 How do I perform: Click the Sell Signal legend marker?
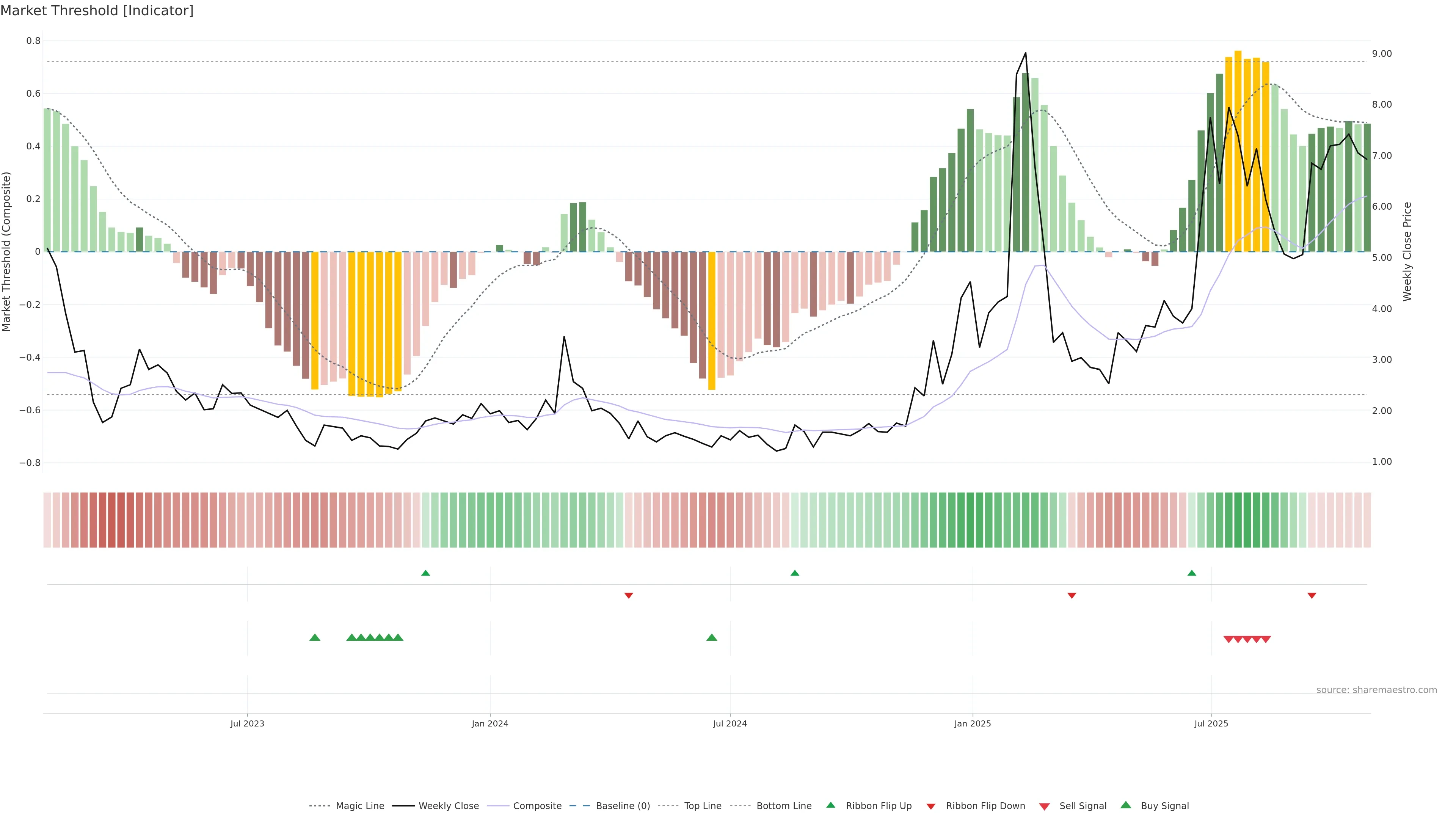coord(1044,806)
